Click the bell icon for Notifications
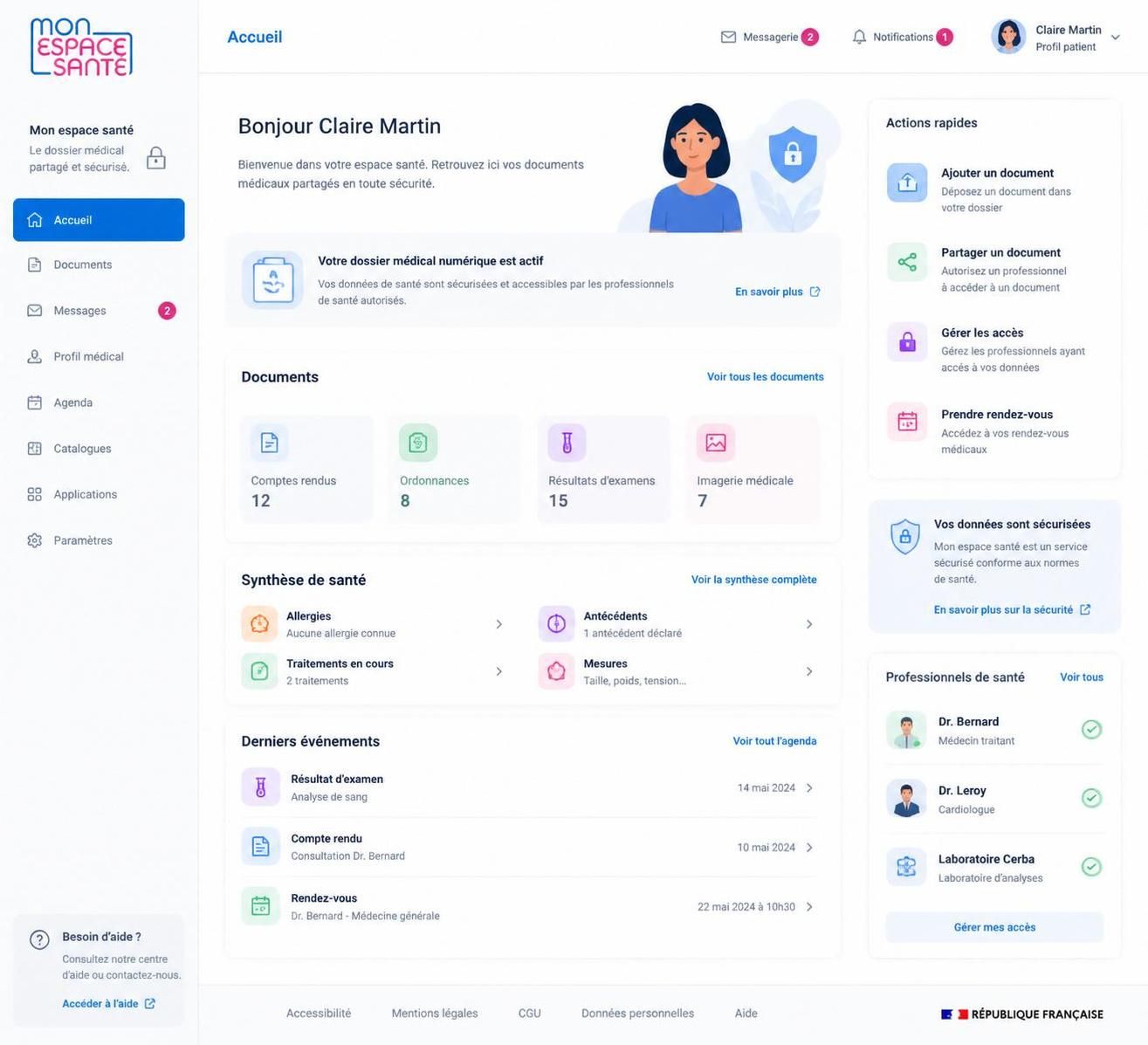The width and height of the screenshot is (1148, 1045). (x=859, y=37)
